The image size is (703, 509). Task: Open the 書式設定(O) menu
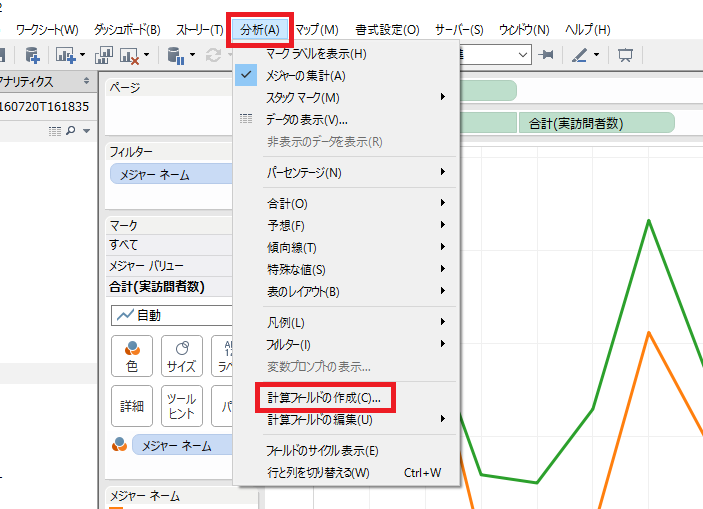[387, 30]
